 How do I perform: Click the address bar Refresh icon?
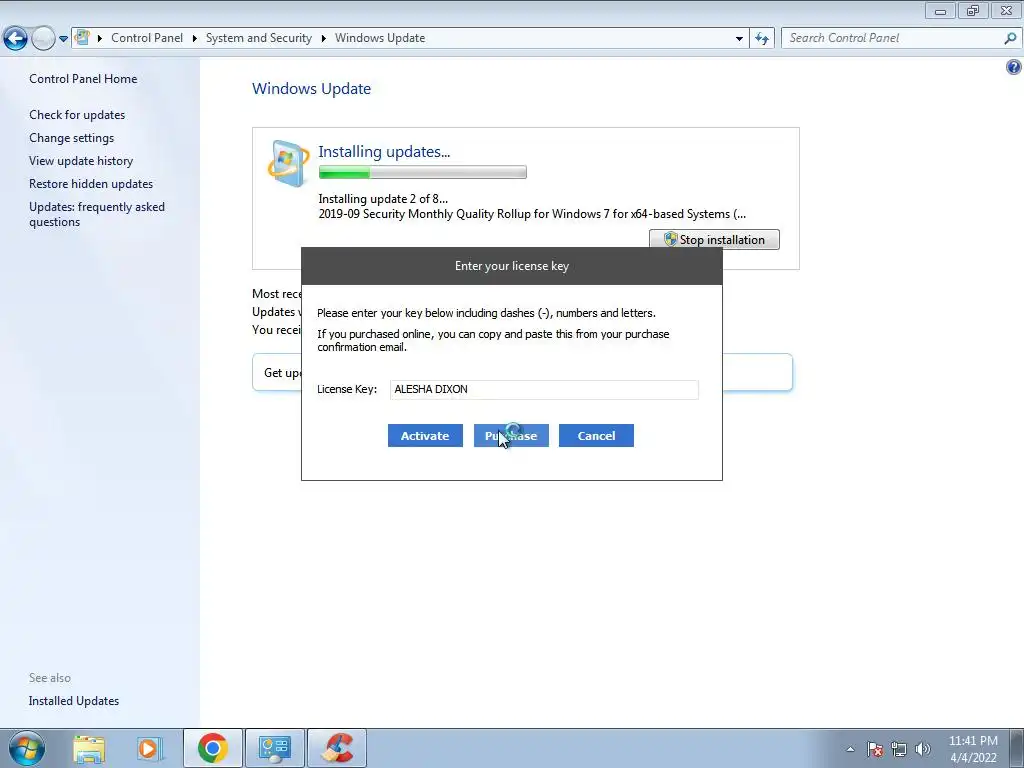(762, 38)
